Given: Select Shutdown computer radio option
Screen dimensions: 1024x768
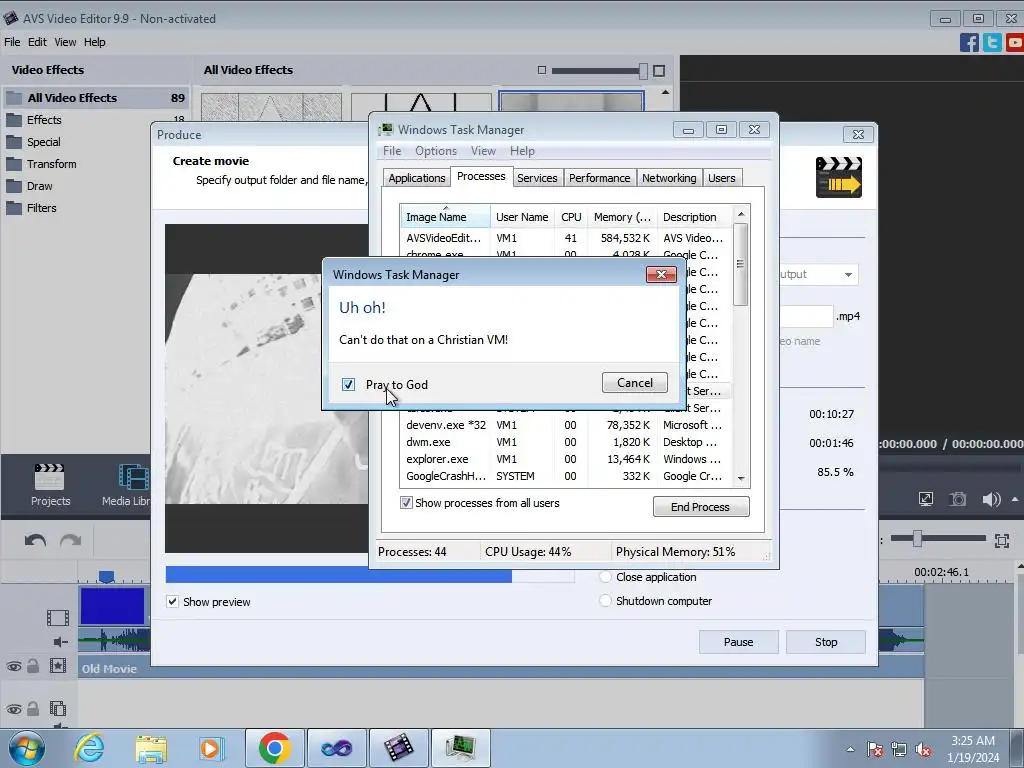Looking at the screenshot, I should point(605,601).
